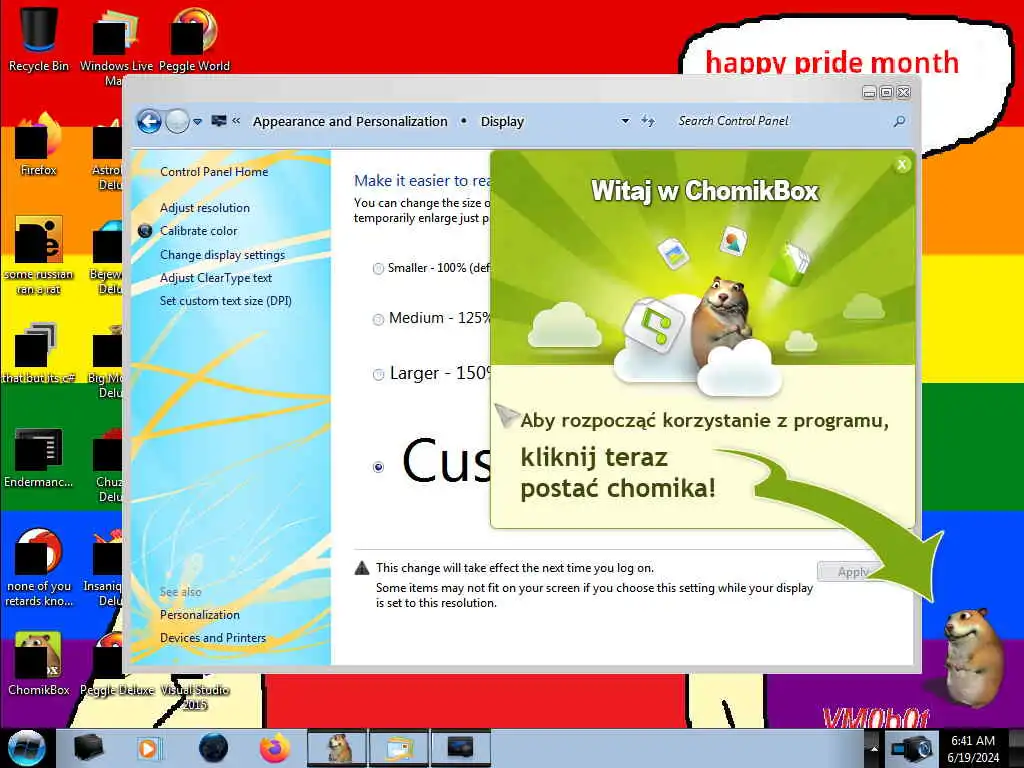Open the 'that but its c#' desktop icon
Screen dimensions: 1024x768
pos(39,353)
